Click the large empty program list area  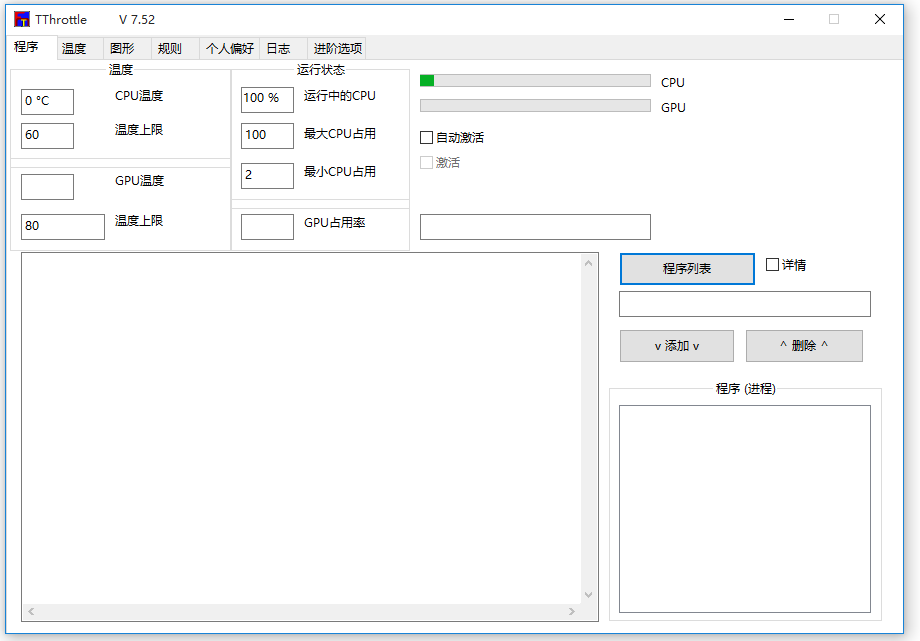point(302,429)
